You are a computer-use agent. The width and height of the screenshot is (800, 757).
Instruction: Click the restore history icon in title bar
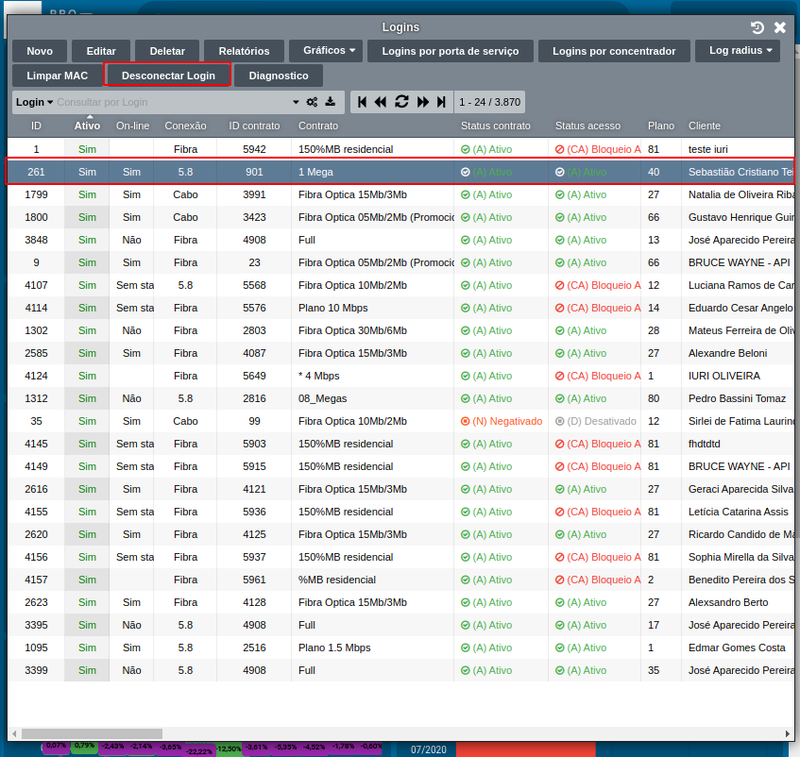tap(757, 27)
